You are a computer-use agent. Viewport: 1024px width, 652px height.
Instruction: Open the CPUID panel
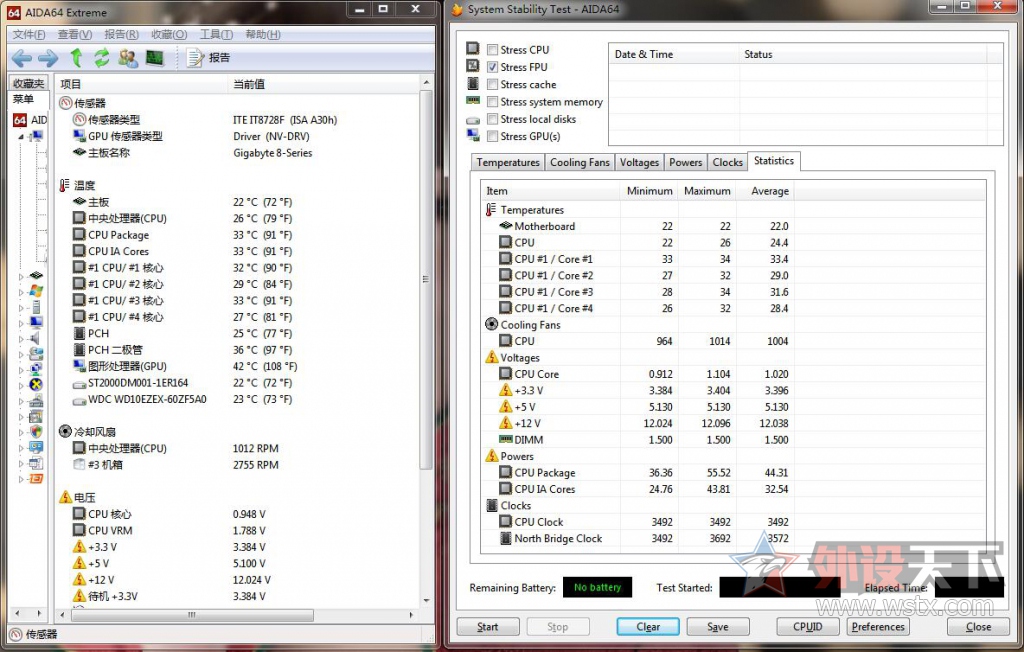(x=808, y=627)
